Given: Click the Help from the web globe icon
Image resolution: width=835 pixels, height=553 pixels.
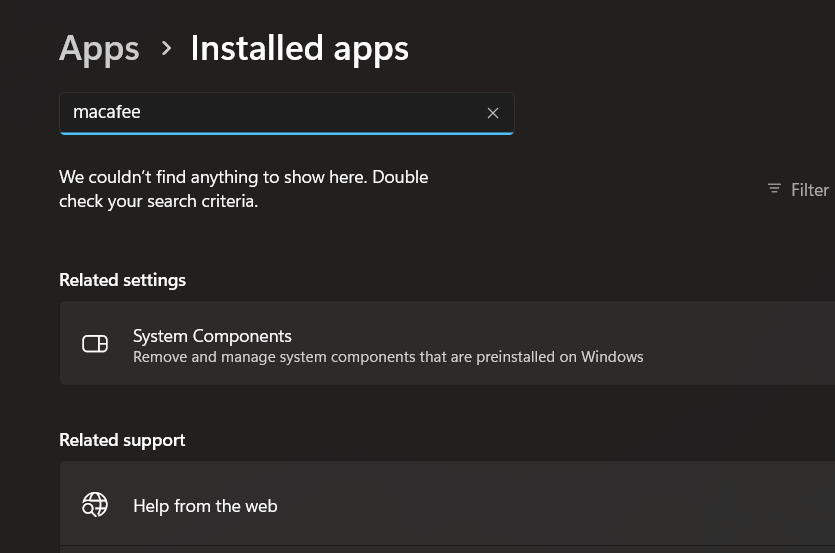Looking at the screenshot, I should [x=95, y=505].
